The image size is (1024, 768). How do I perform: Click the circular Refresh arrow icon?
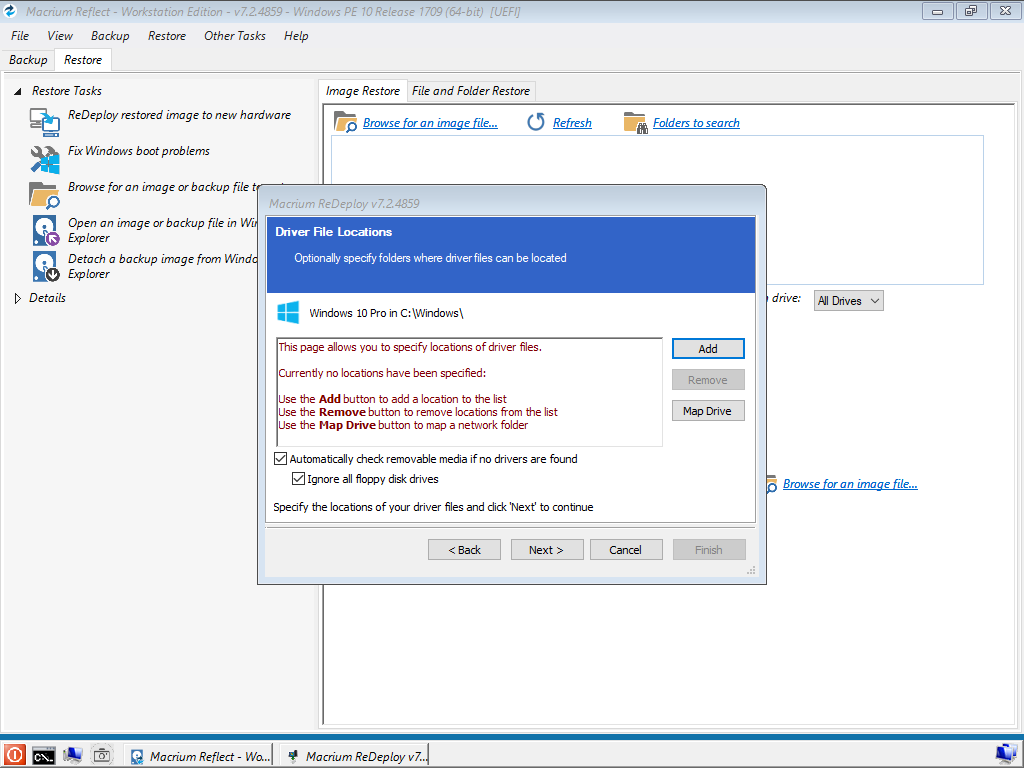pos(536,122)
